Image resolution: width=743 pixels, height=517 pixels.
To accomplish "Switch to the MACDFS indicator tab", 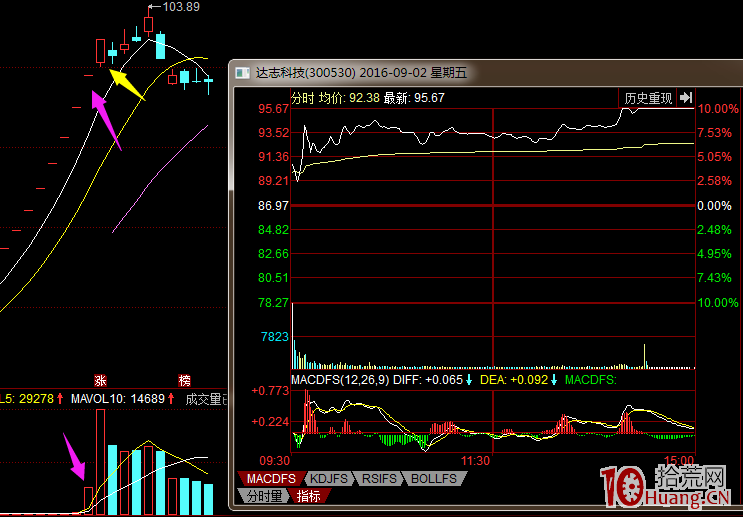I will click(x=271, y=479).
